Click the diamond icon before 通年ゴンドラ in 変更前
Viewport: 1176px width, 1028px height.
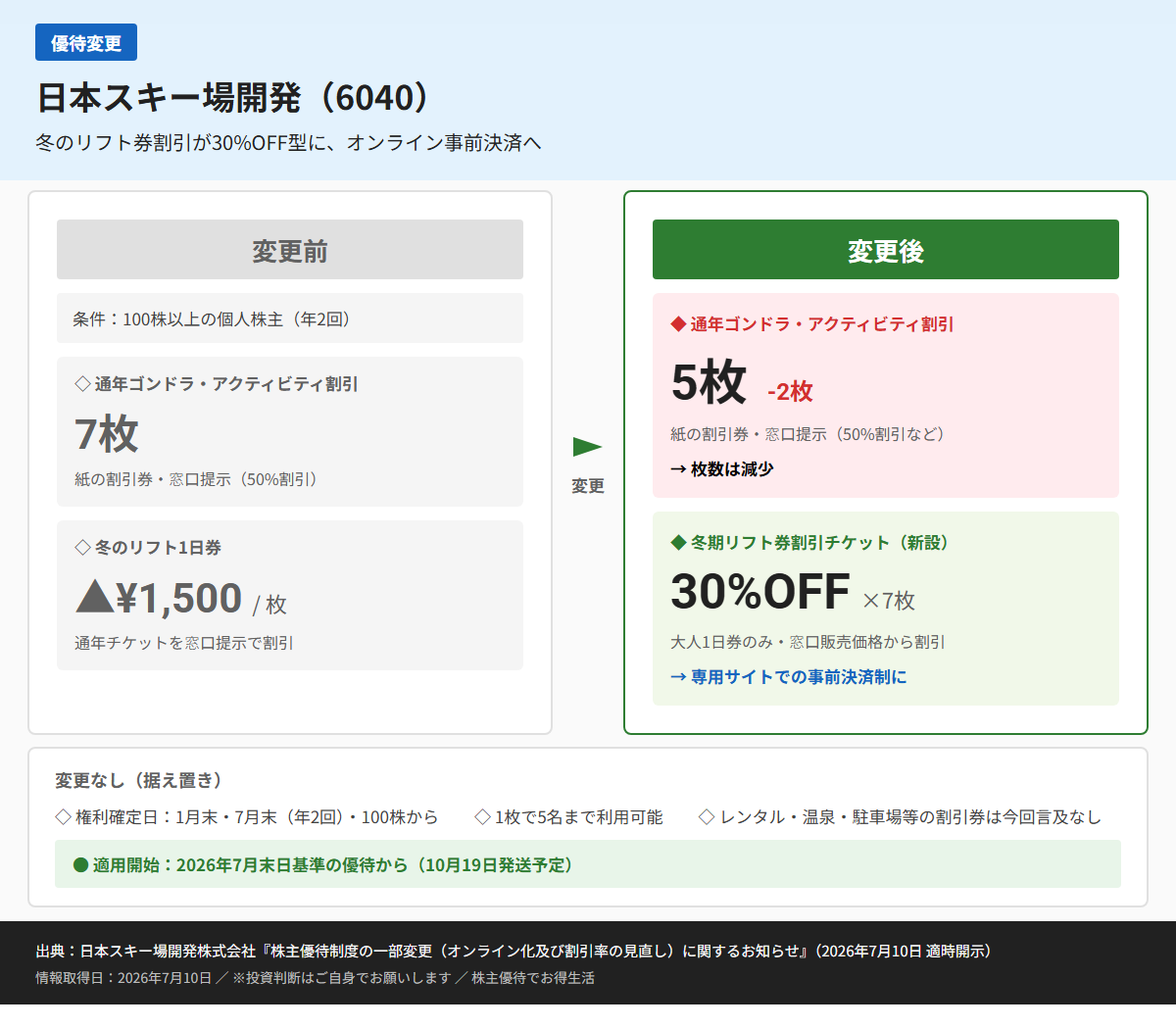click(82, 384)
